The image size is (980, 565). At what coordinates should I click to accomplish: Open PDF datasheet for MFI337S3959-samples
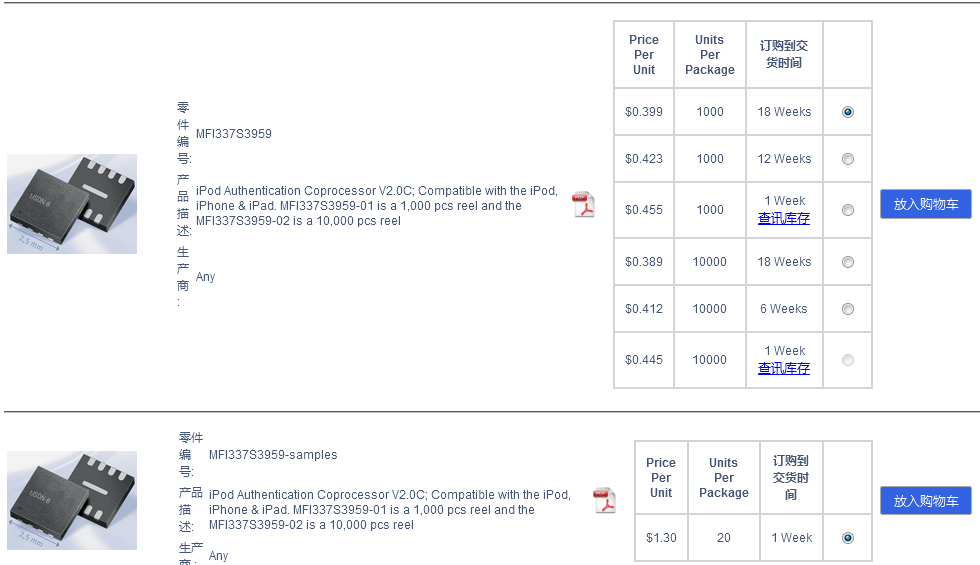[x=605, y=500]
